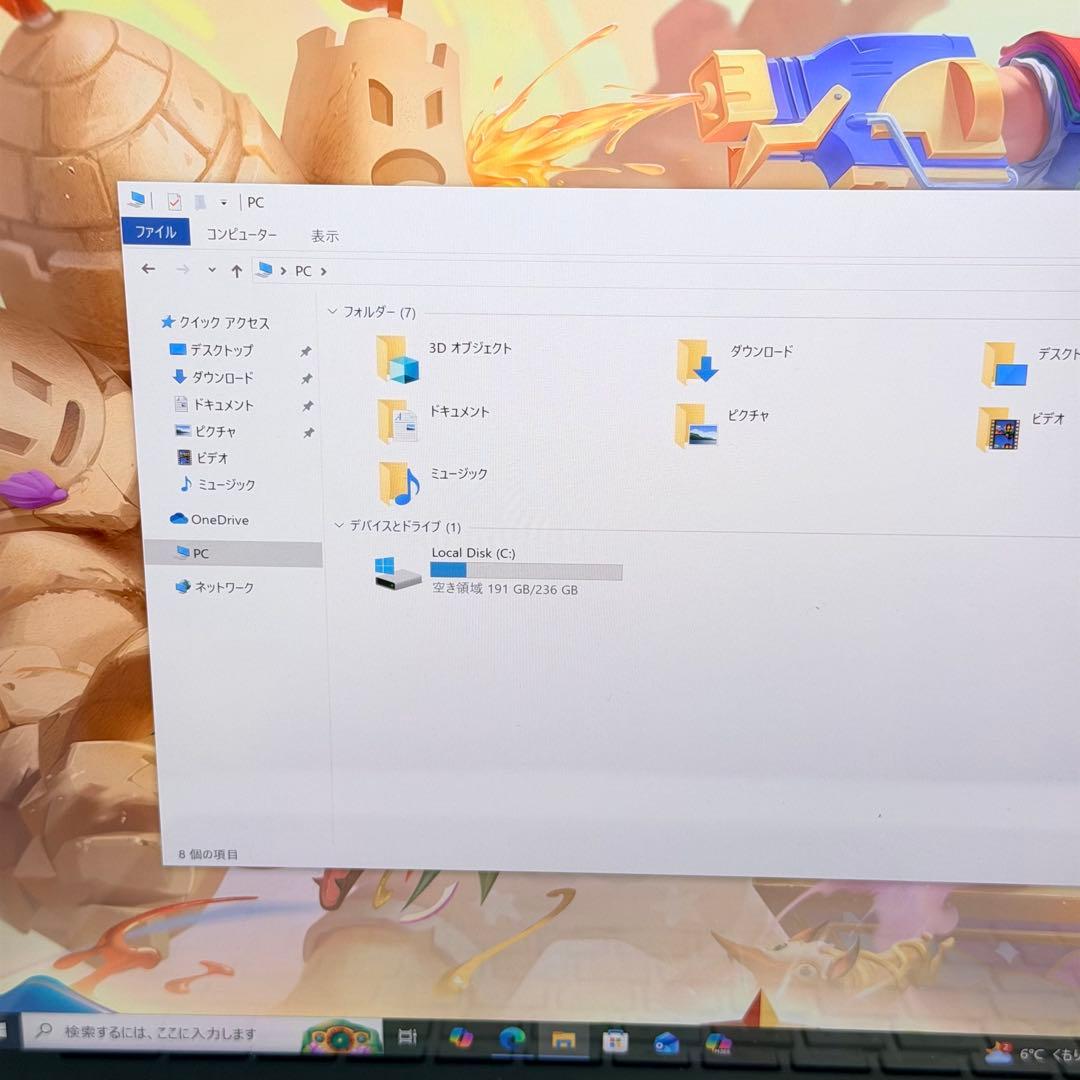Collapse the フォルダー (7) group chevron
Image resolution: width=1080 pixels, height=1080 pixels.
tap(332, 312)
